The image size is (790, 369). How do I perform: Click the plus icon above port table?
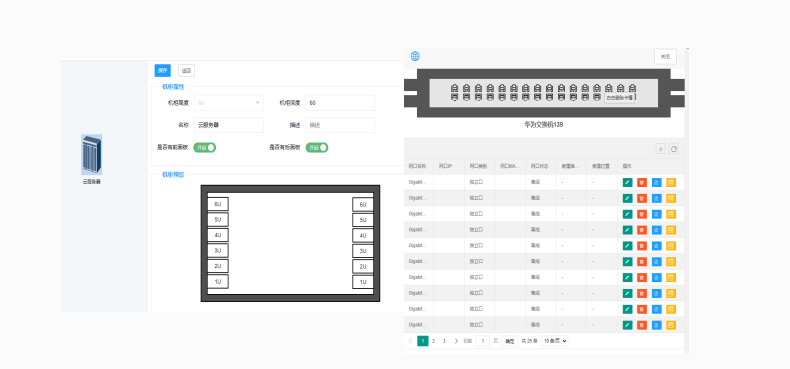tap(661, 149)
